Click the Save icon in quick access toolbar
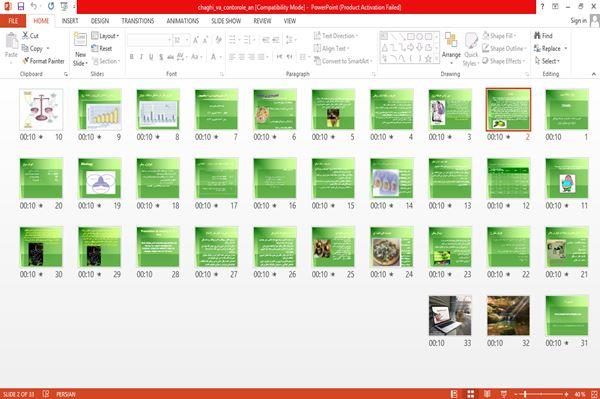 pos(21,6)
